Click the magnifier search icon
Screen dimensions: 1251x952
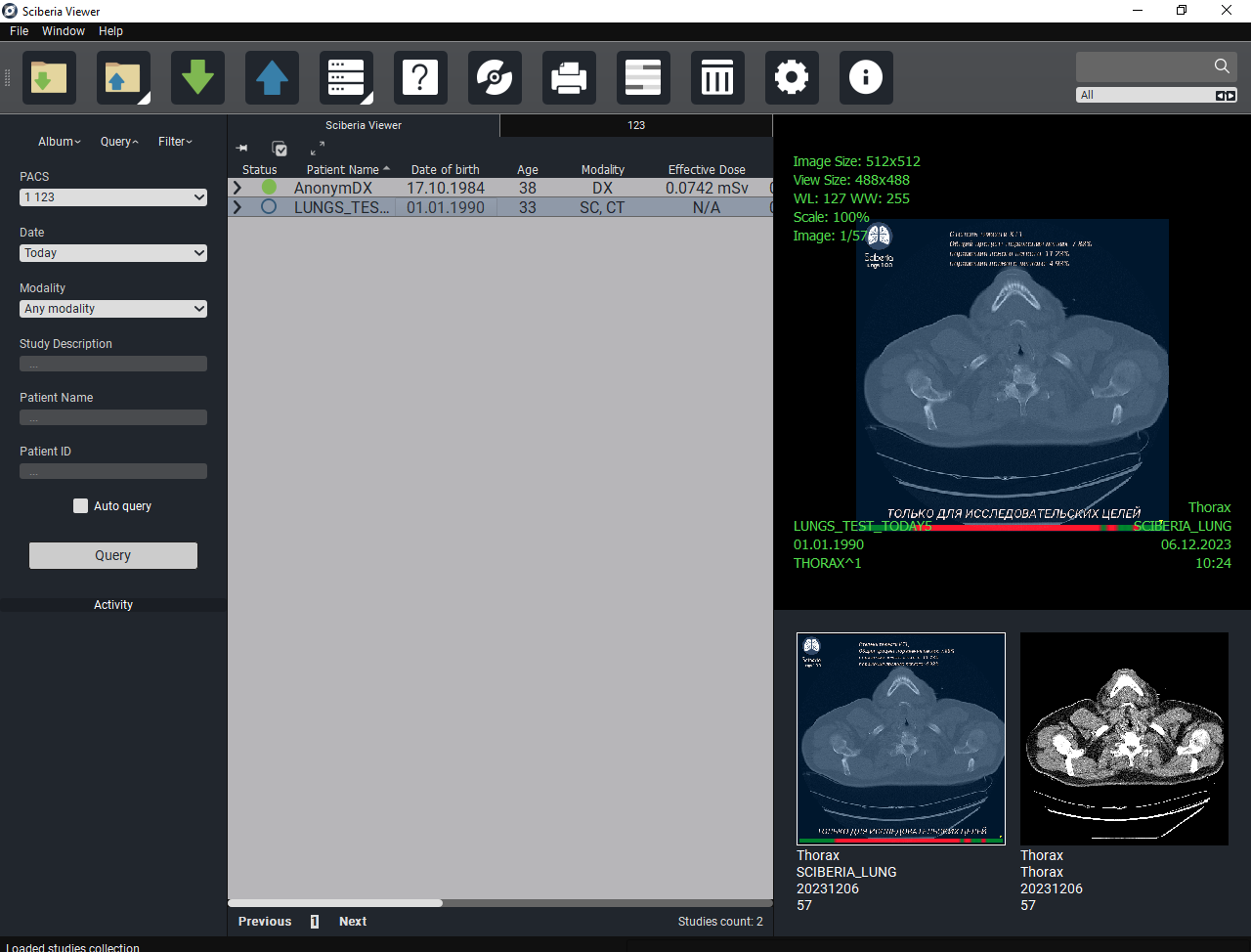pyautogui.click(x=1222, y=65)
